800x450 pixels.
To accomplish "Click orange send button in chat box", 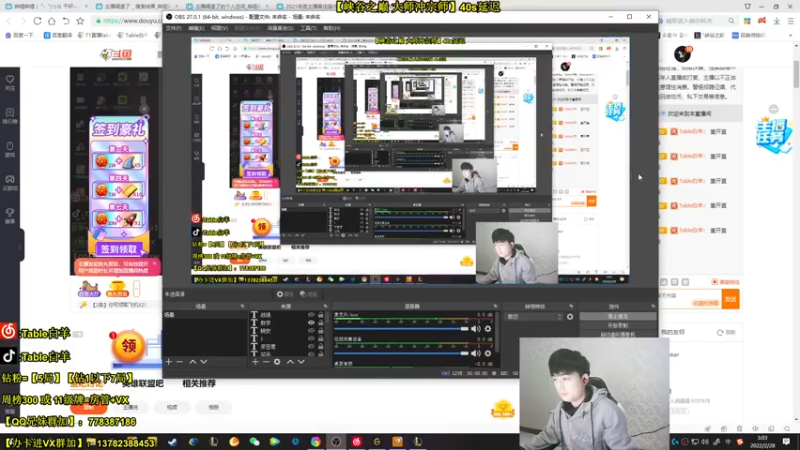I will point(731,299).
